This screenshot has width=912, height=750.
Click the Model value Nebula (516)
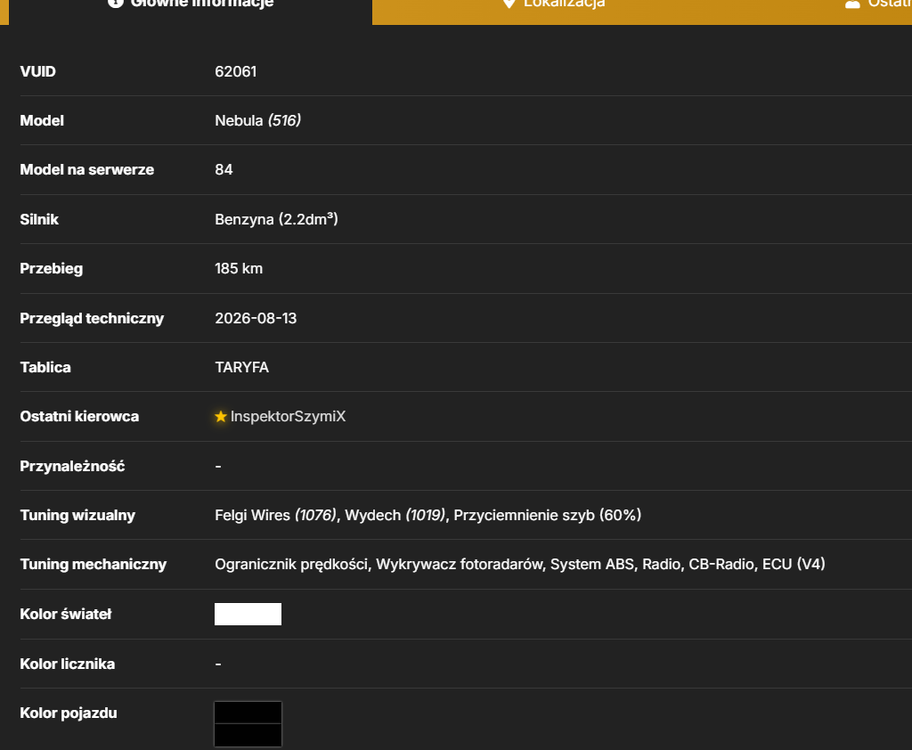(258, 120)
